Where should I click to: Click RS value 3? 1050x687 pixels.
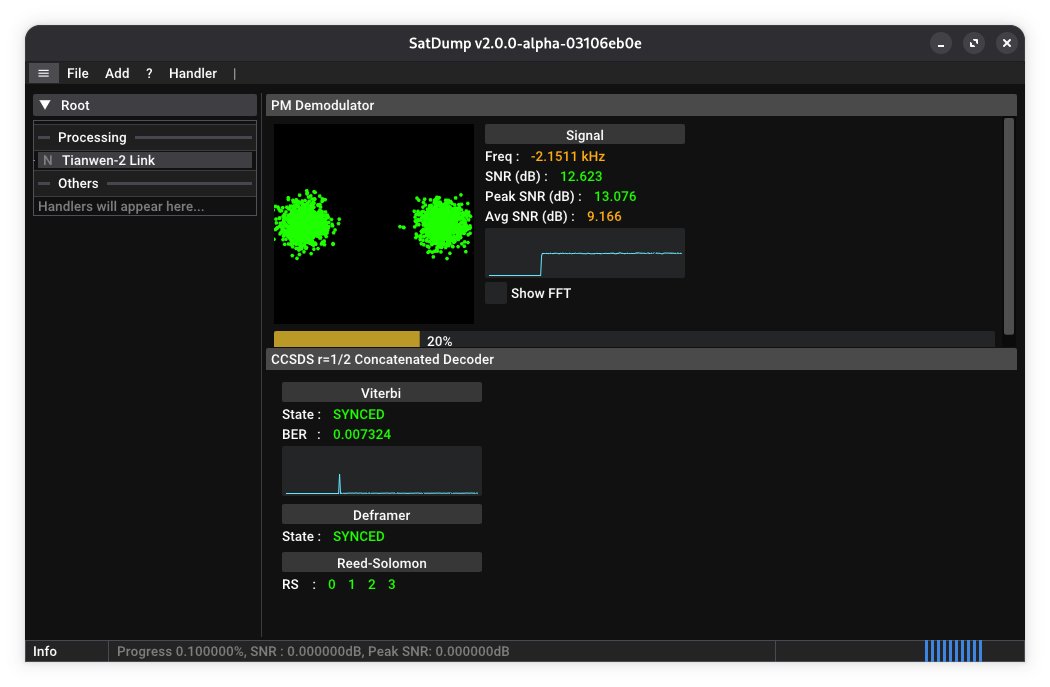[x=392, y=584]
